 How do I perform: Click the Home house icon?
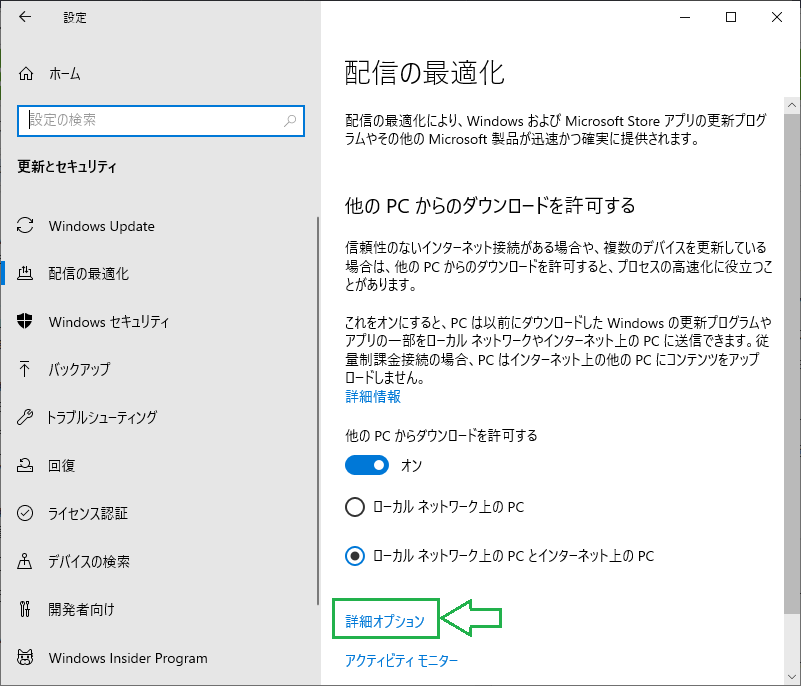pyautogui.click(x=26, y=74)
